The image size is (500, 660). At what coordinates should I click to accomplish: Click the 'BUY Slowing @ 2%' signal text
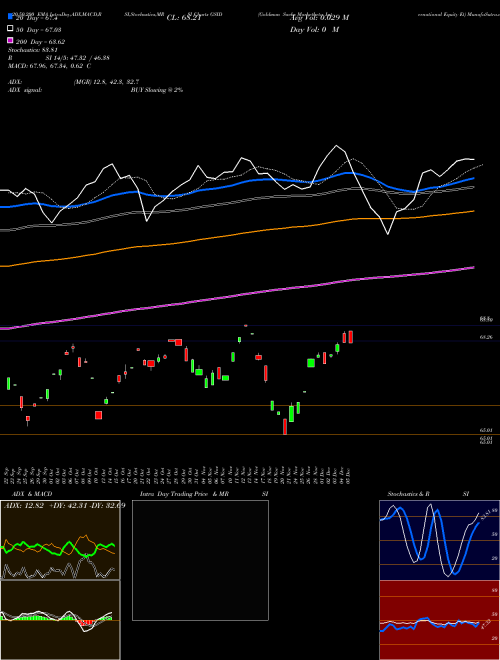pyautogui.click(x=157, y=90)
